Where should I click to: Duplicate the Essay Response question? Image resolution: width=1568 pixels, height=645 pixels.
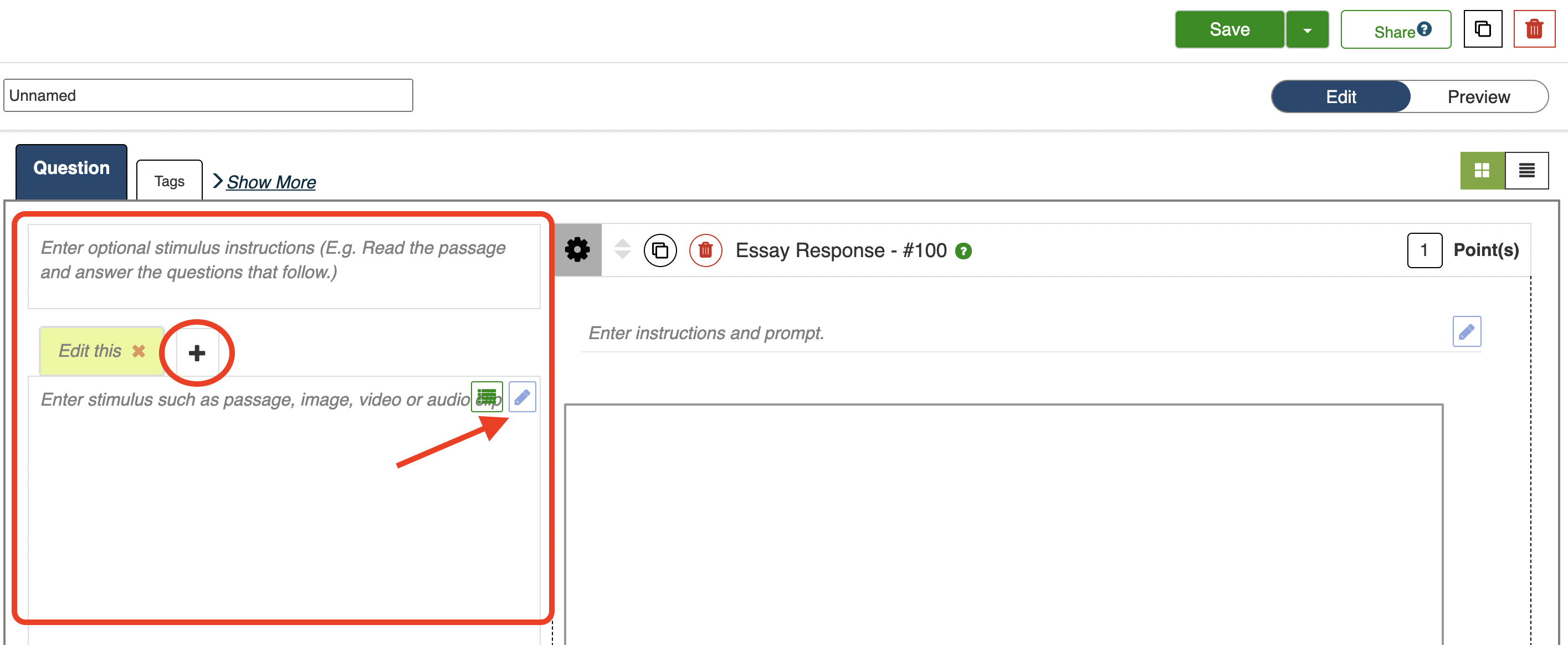coord(660,250)
